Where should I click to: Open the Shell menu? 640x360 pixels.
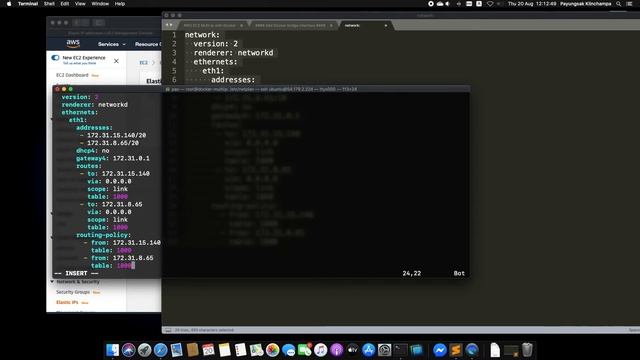pyautogui.click(x=49, y=4)
